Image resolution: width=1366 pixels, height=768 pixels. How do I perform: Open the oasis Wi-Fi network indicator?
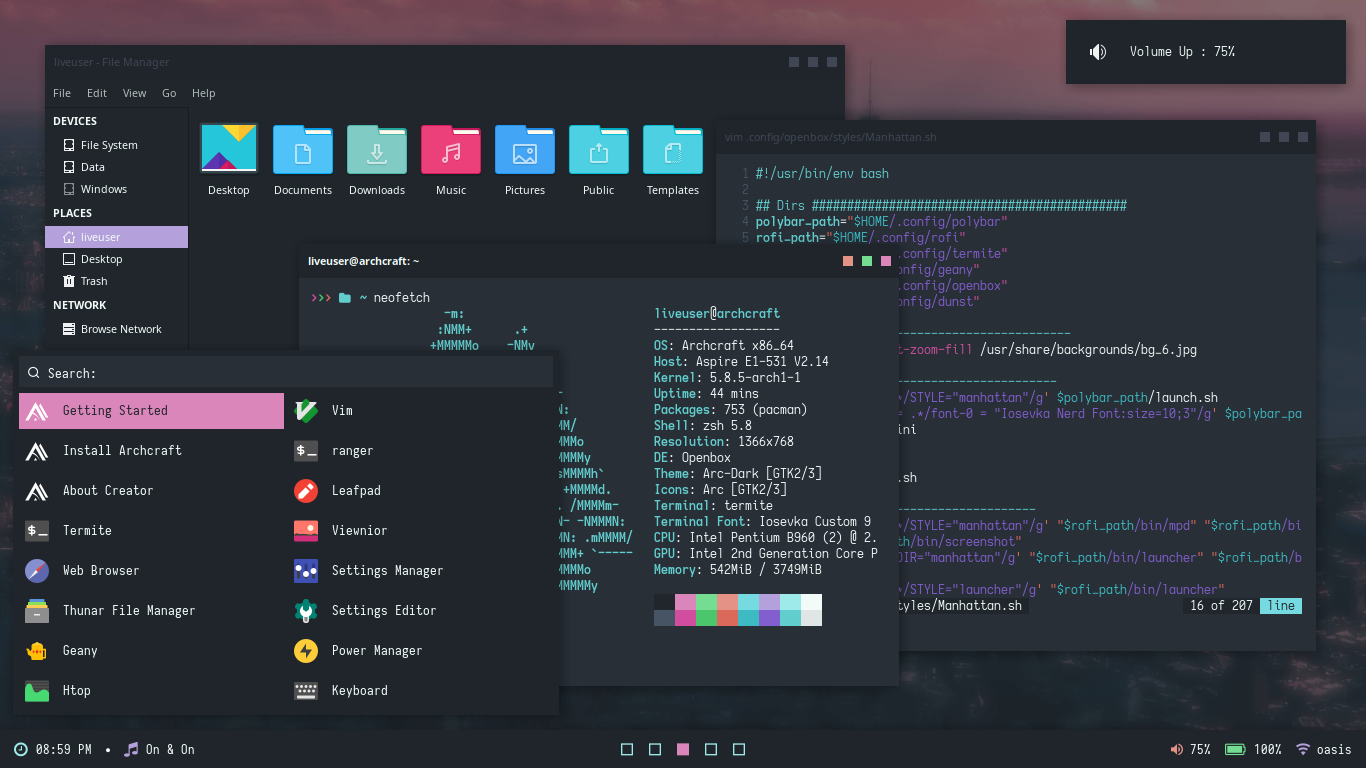point(1323,749)
